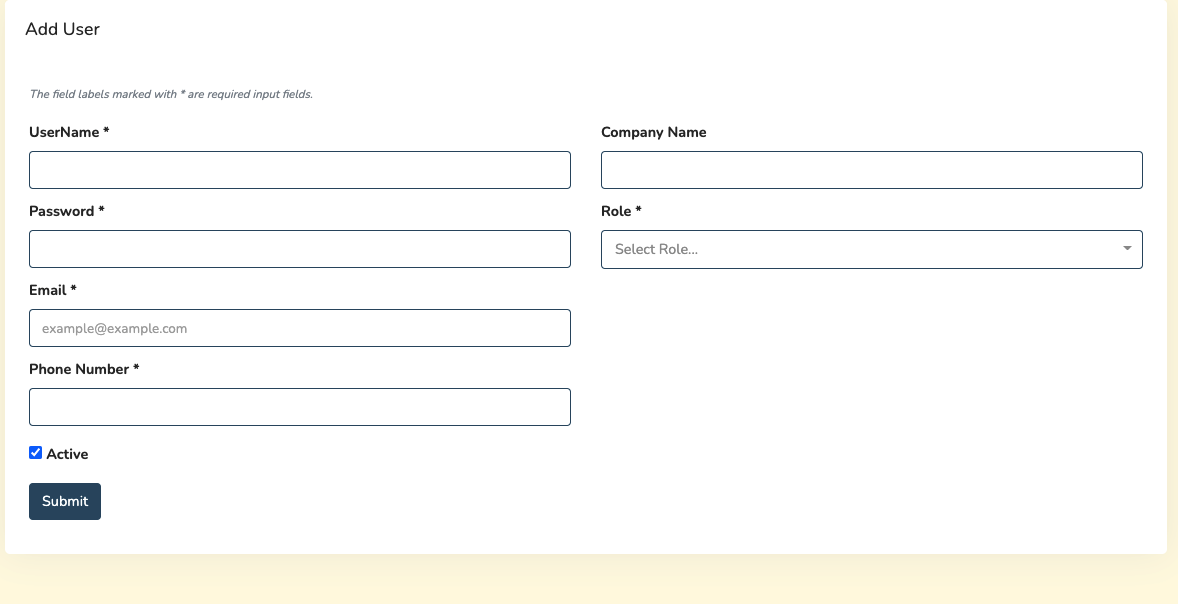
Task: Focus the Password text box
Action: [x=300, y=249]
